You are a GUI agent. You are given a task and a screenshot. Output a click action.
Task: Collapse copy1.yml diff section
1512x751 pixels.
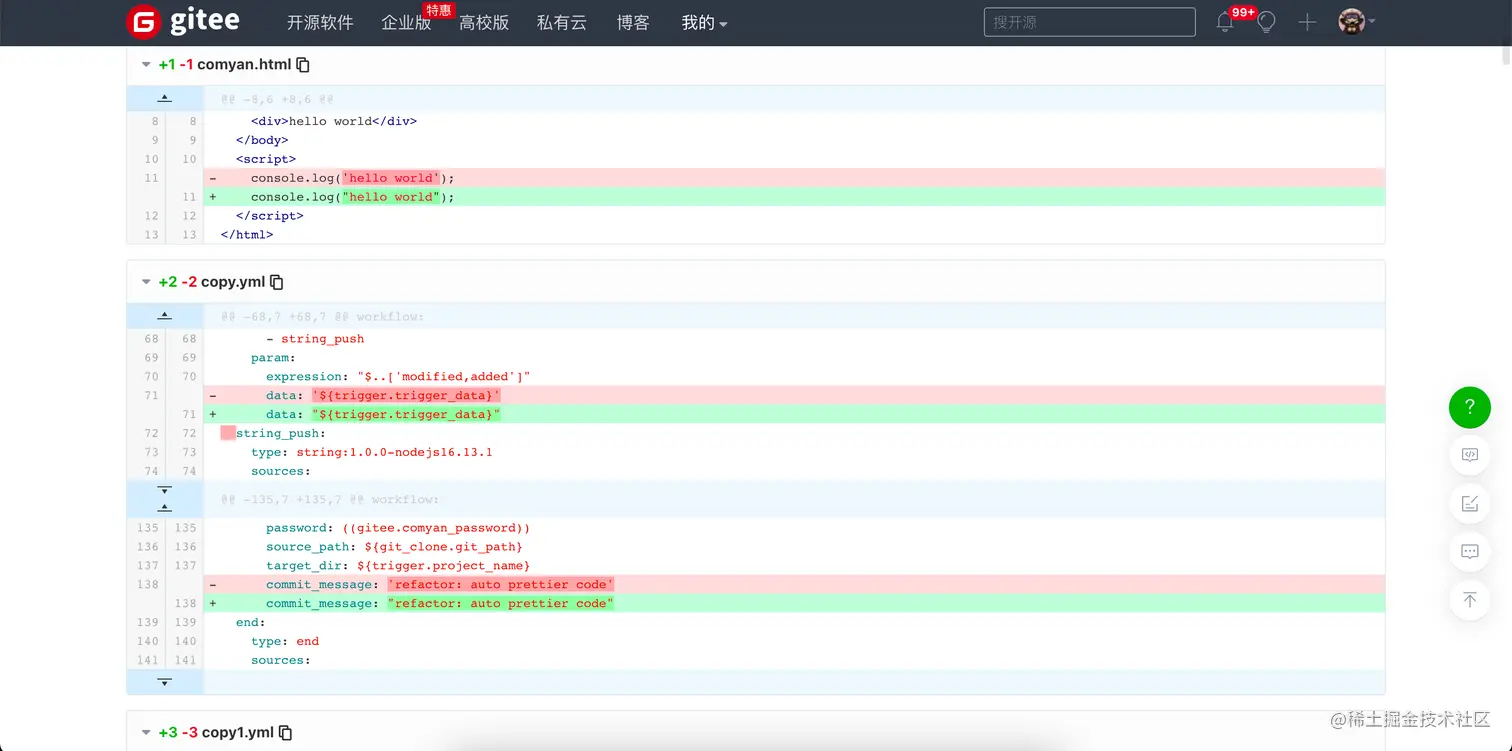click(x=146, y=733)
